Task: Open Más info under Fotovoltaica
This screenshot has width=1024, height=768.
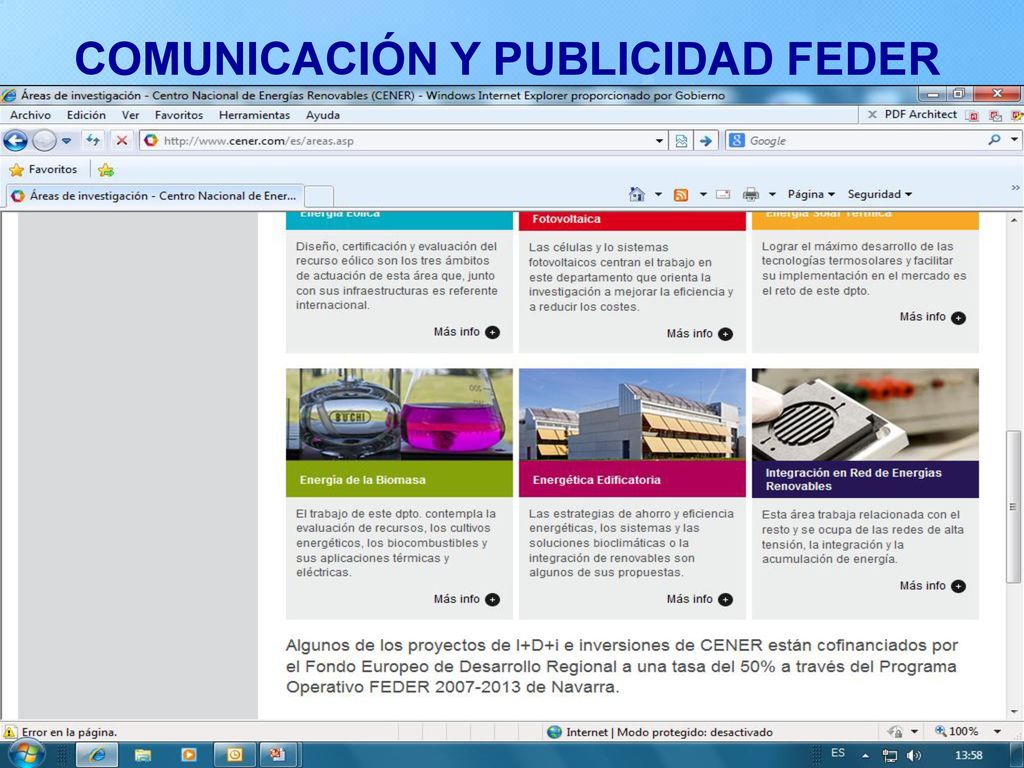Action: point(699,334)
